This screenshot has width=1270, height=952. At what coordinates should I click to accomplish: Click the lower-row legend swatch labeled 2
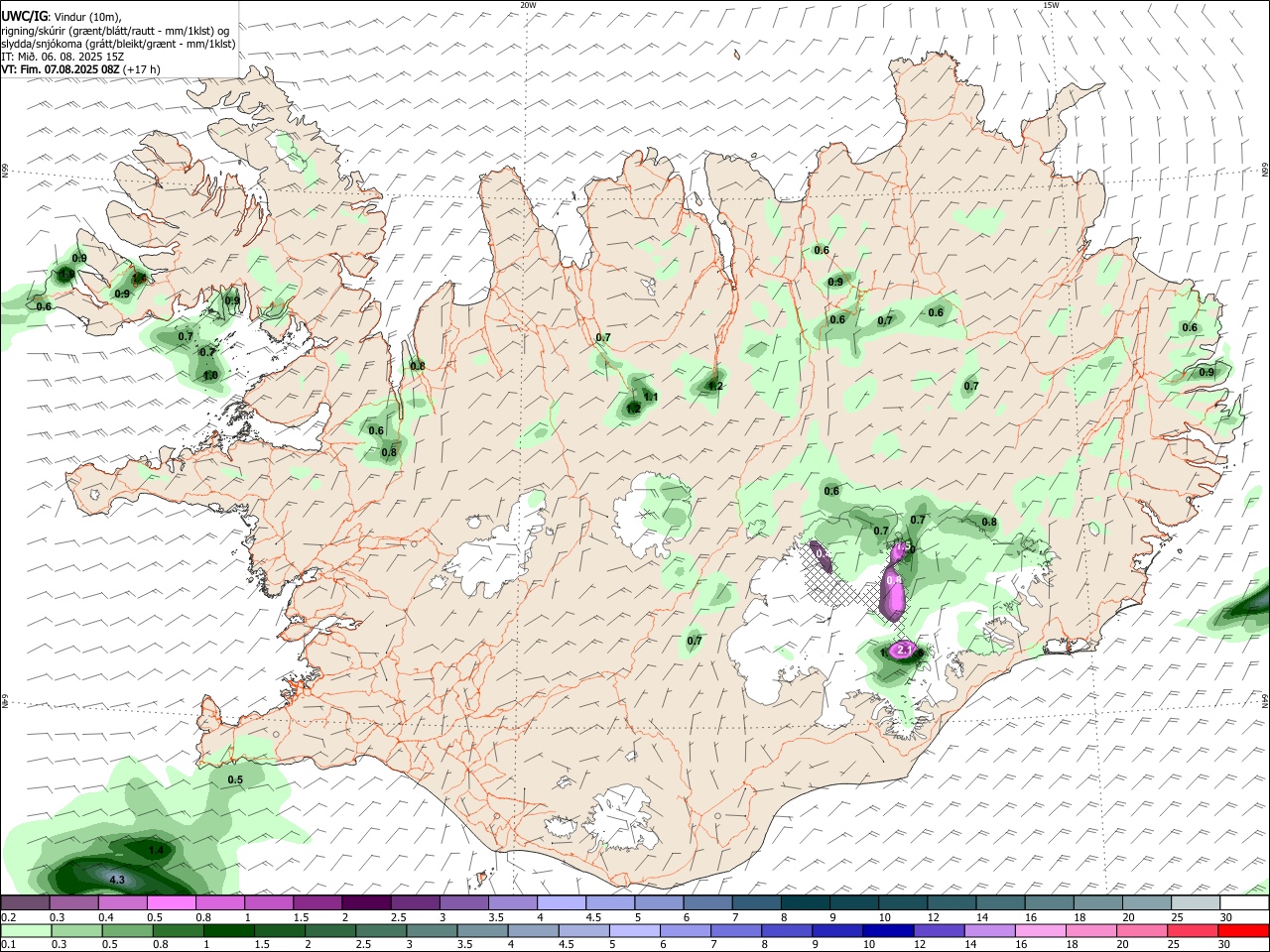329,930
